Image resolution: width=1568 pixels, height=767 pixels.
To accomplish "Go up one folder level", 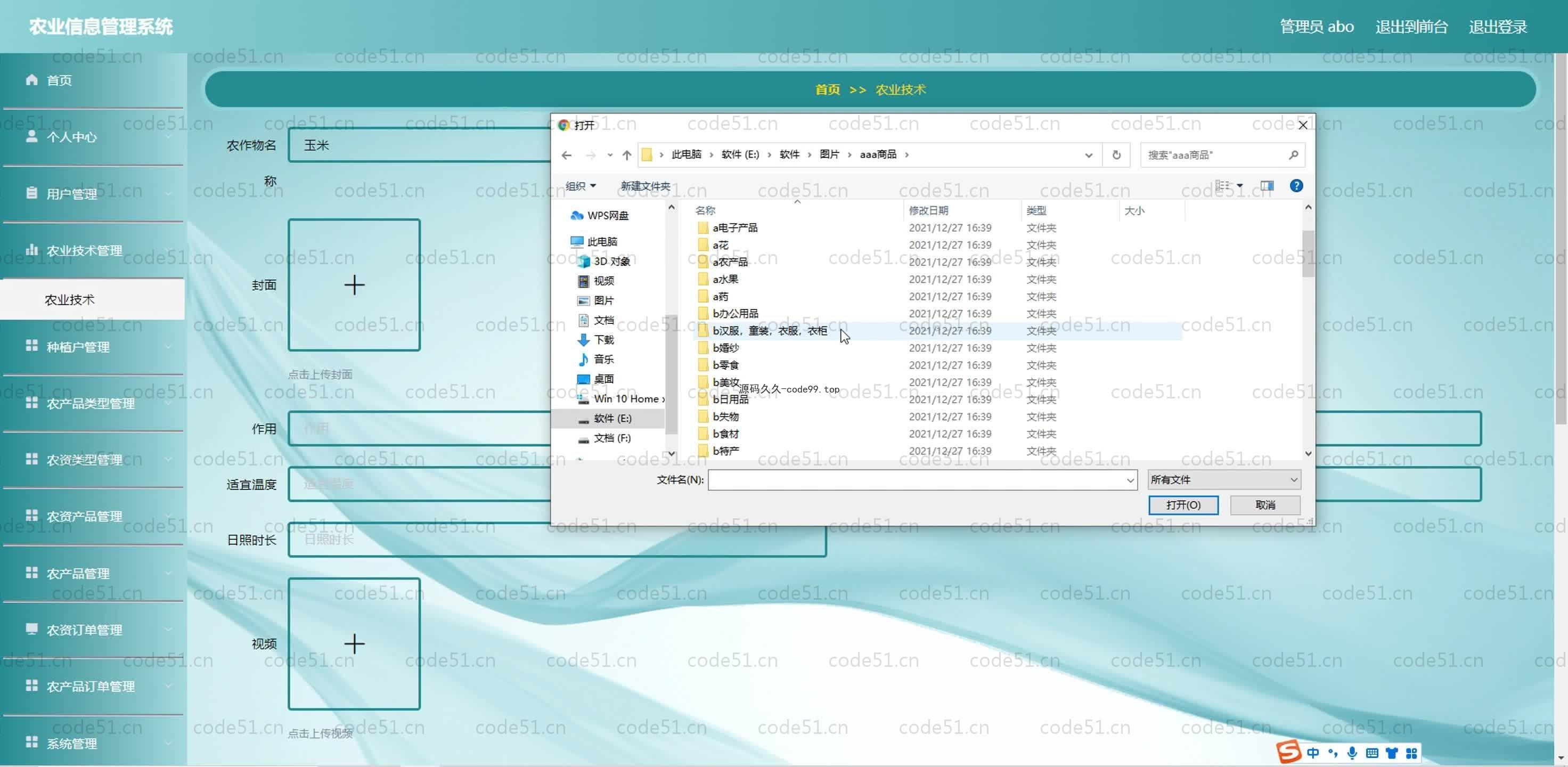I will coord(627,155).
